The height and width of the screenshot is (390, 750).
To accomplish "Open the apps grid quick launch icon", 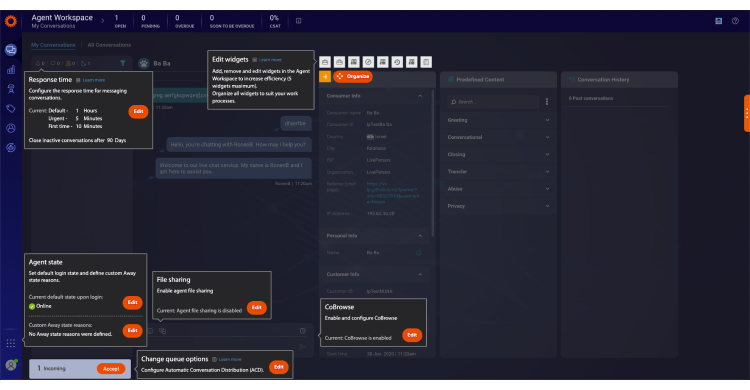I will [11, 343].
